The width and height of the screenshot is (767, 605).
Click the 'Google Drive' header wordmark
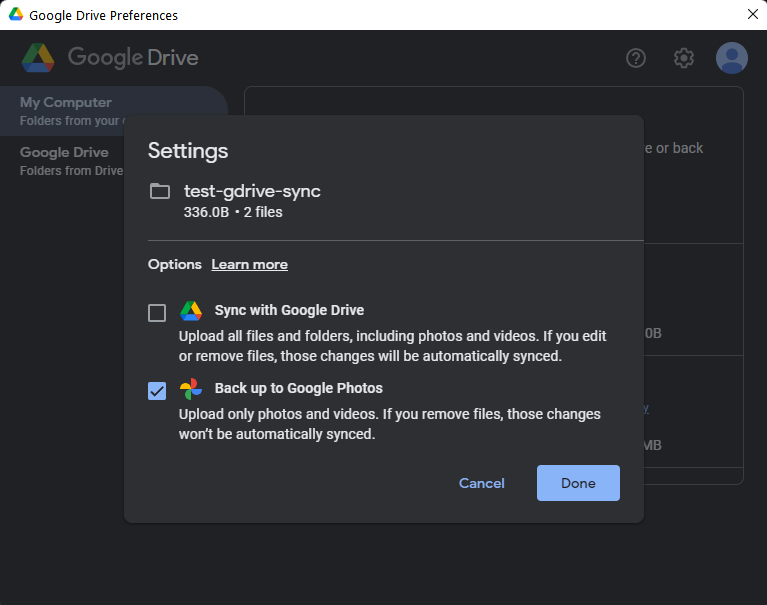tap(133, 58)
